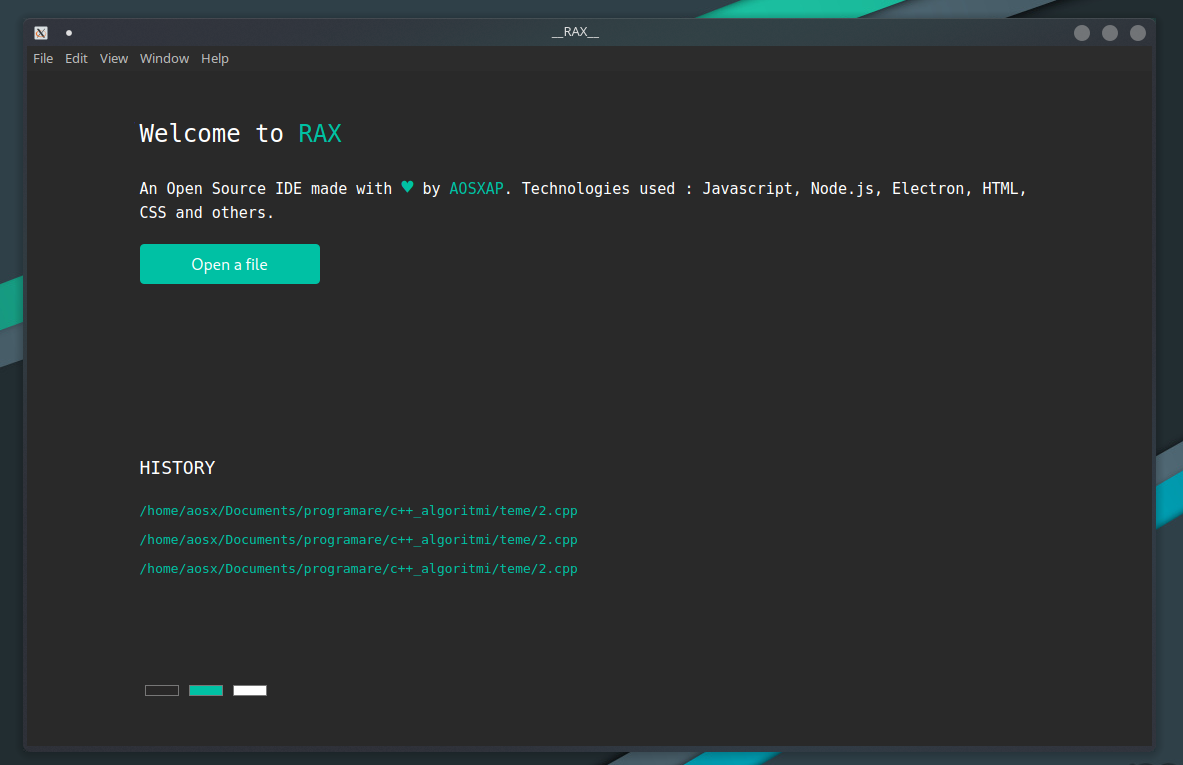Open the Edit menu

click(x=76, y=58)
